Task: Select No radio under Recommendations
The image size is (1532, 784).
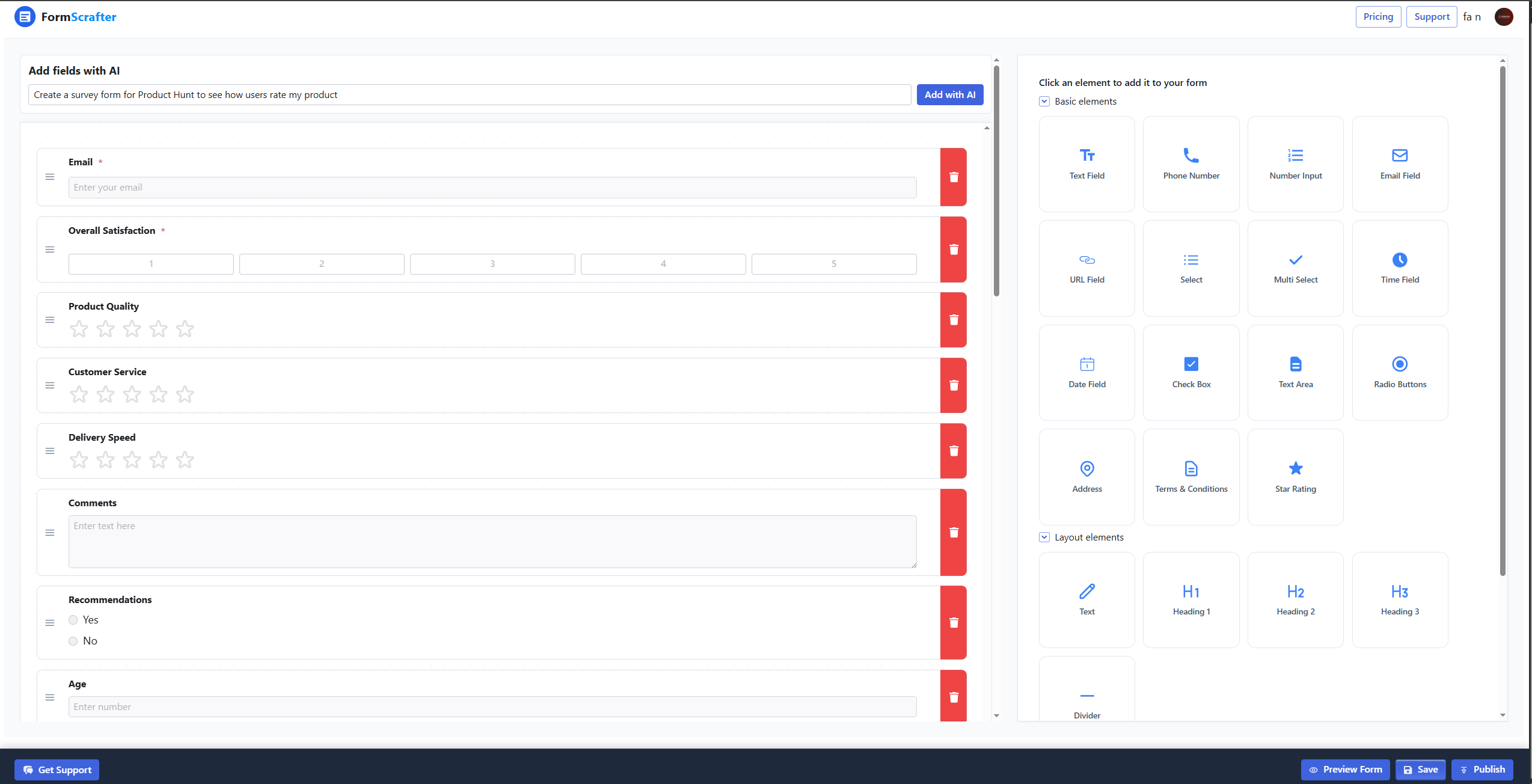Action: [73, 641]
